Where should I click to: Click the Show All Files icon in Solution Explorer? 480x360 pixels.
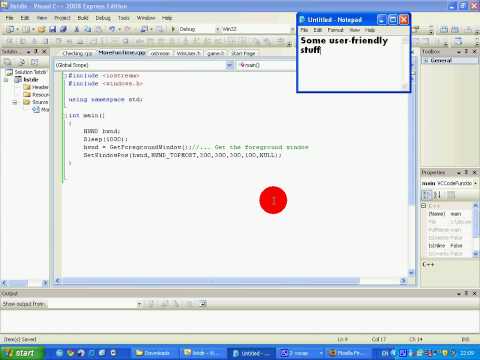(x=22, y=62)
